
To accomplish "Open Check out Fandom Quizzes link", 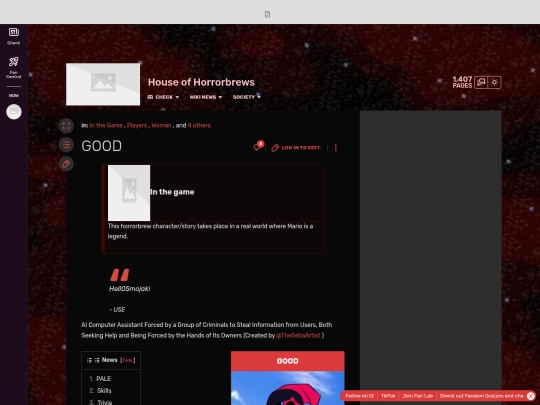I will (481, 396).
